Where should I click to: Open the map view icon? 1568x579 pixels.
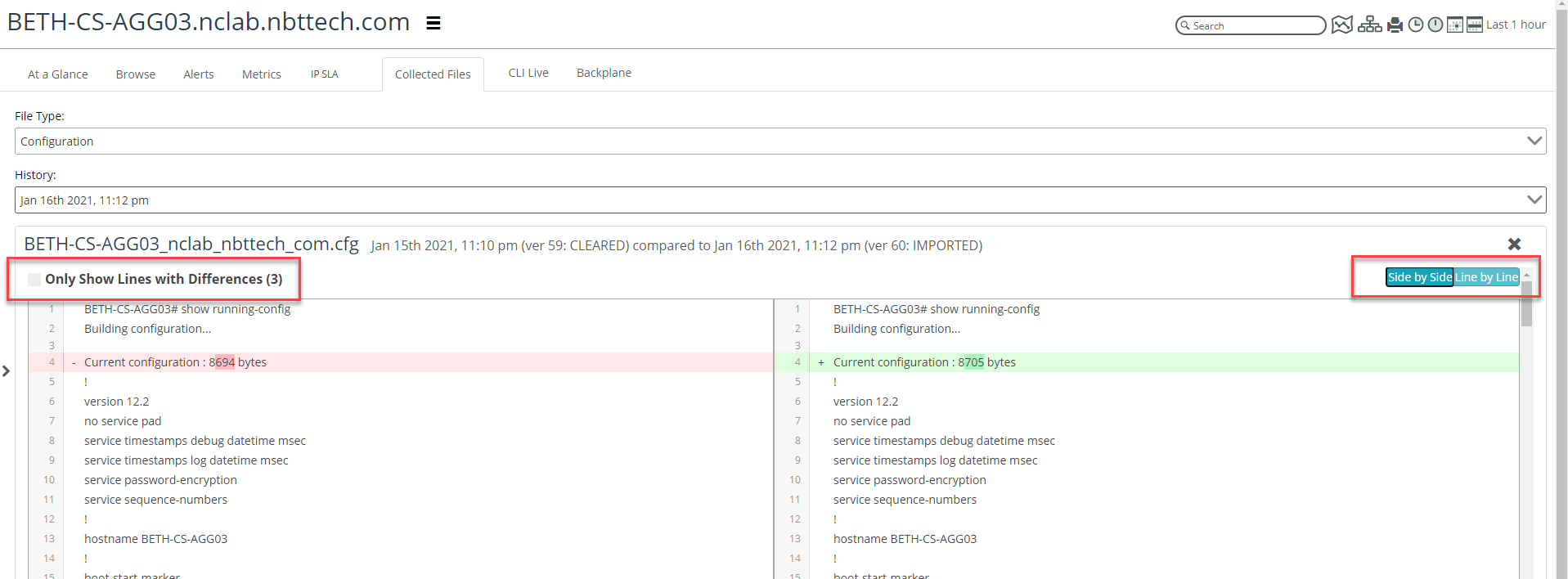click(x=1341, y=25)
